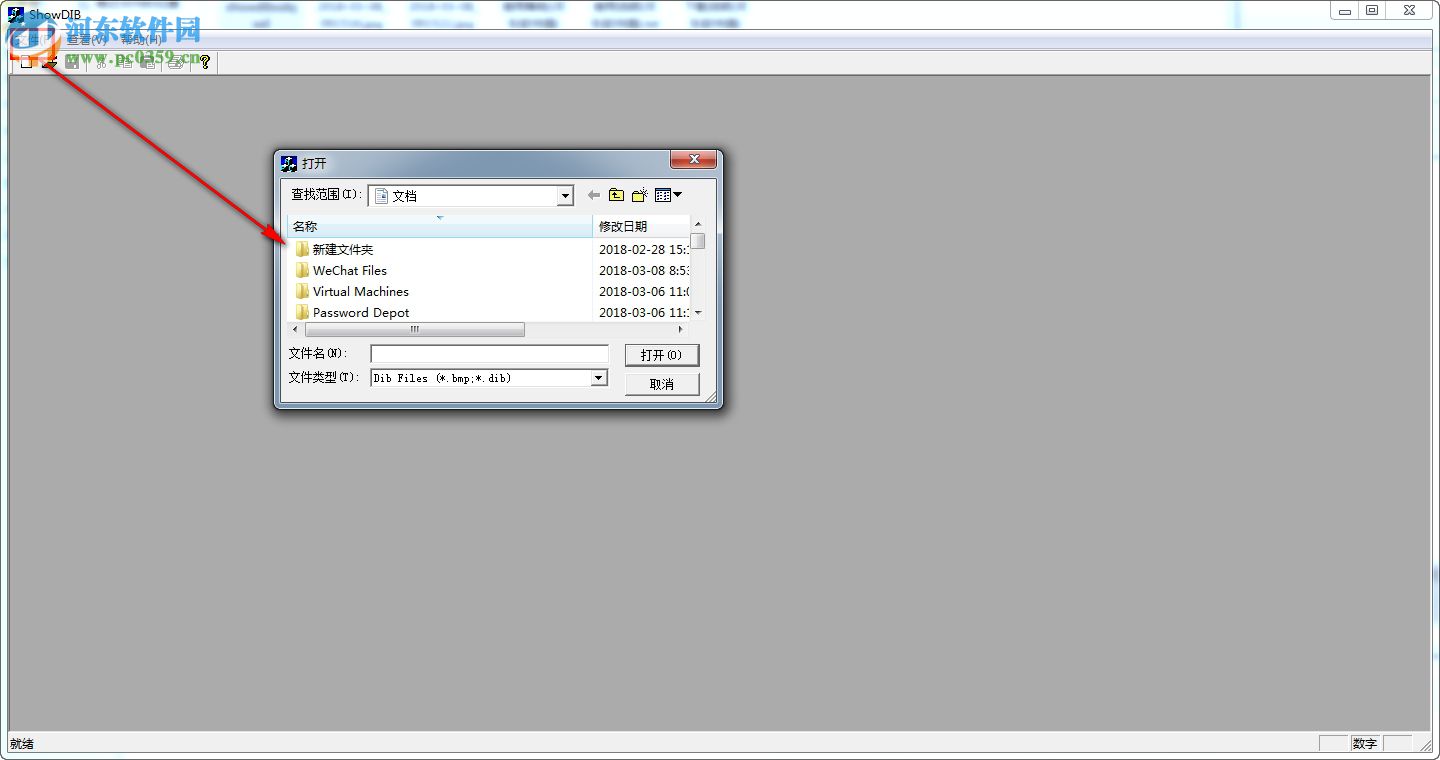Click the file list's horizontal scroll left arrow
The width and height of the screenshot is (1440, 760).
coord(295,329)
